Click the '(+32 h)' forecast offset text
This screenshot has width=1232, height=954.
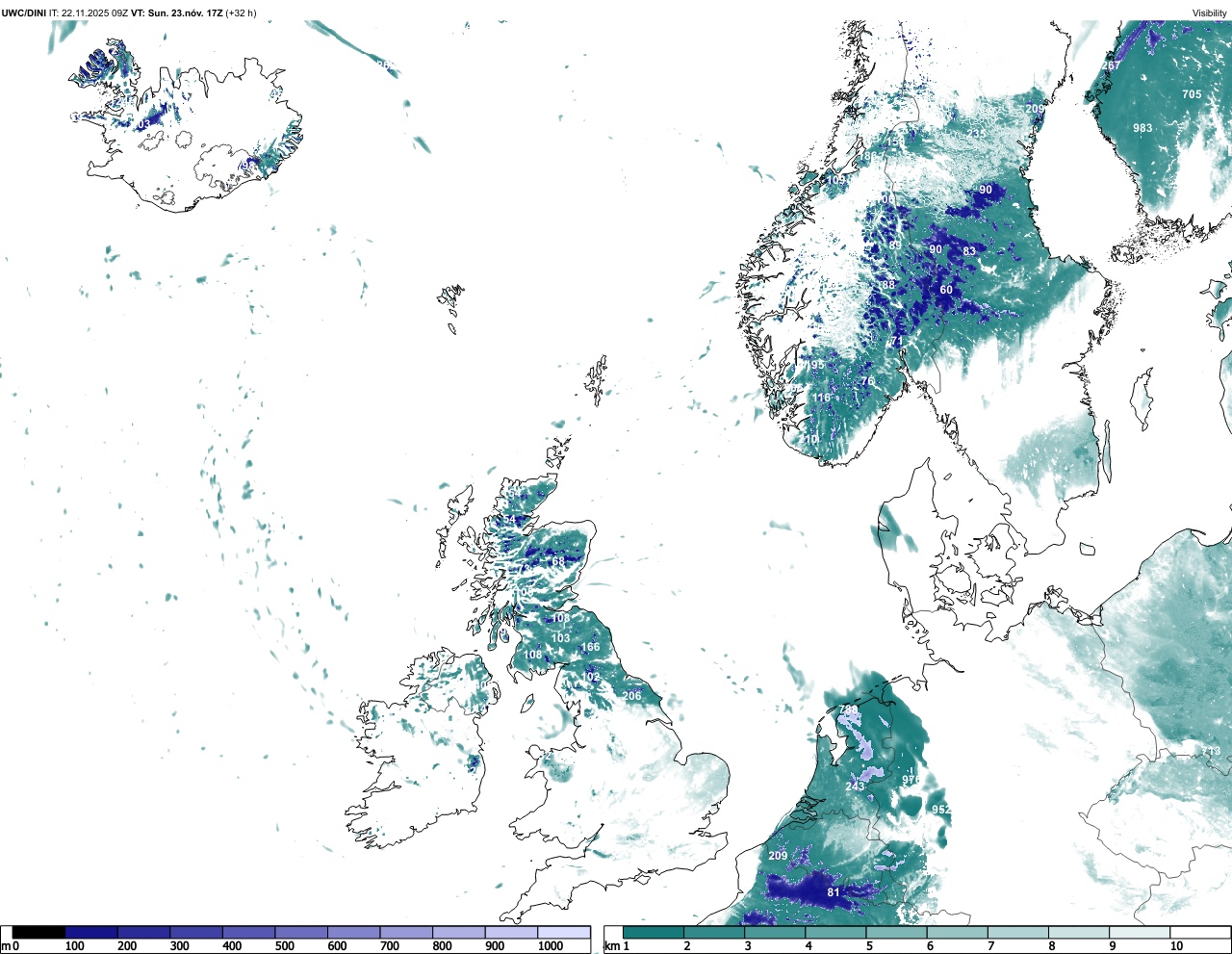click(x=241, y=13)
